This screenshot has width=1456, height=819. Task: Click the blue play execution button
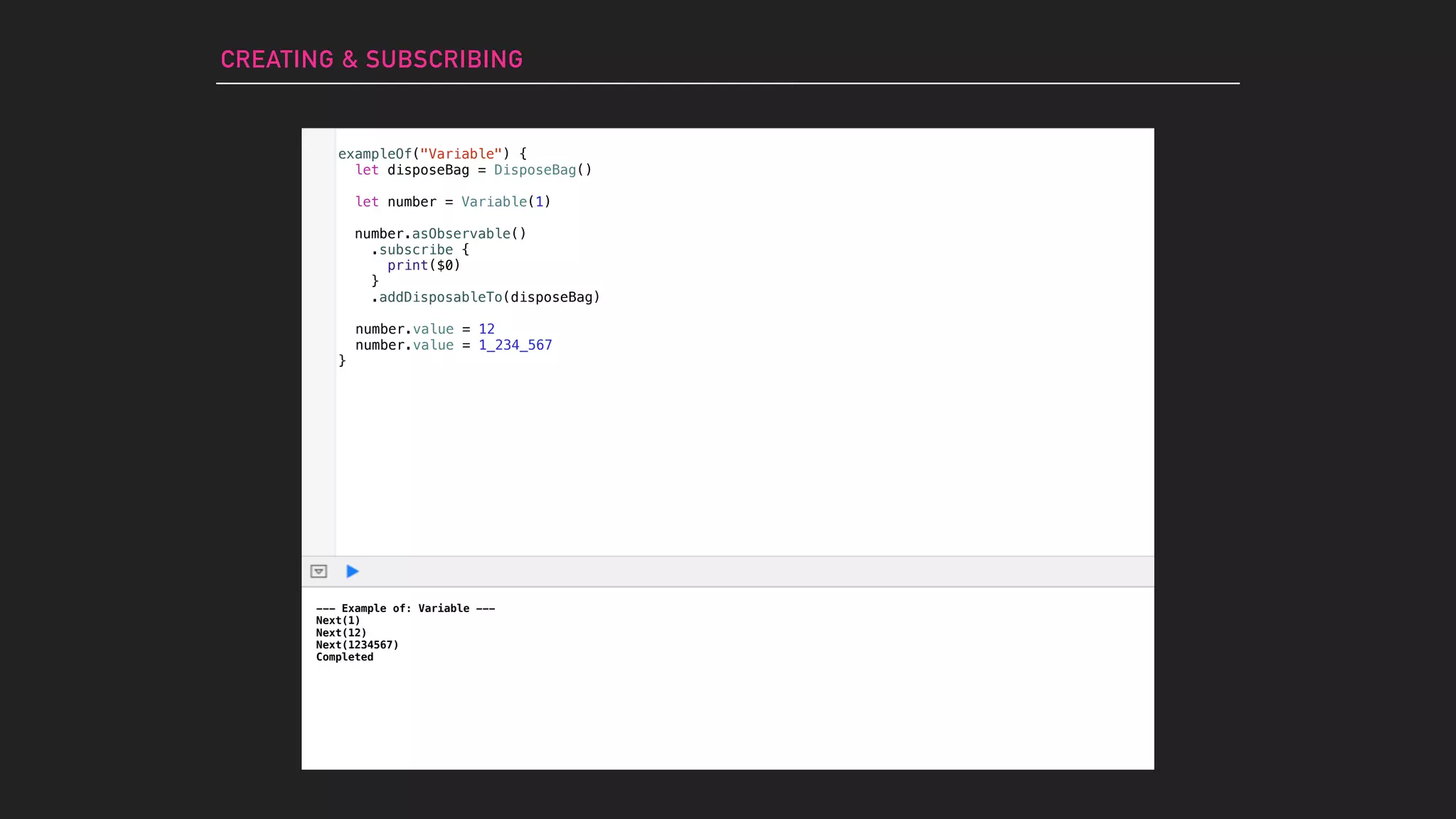352,572
